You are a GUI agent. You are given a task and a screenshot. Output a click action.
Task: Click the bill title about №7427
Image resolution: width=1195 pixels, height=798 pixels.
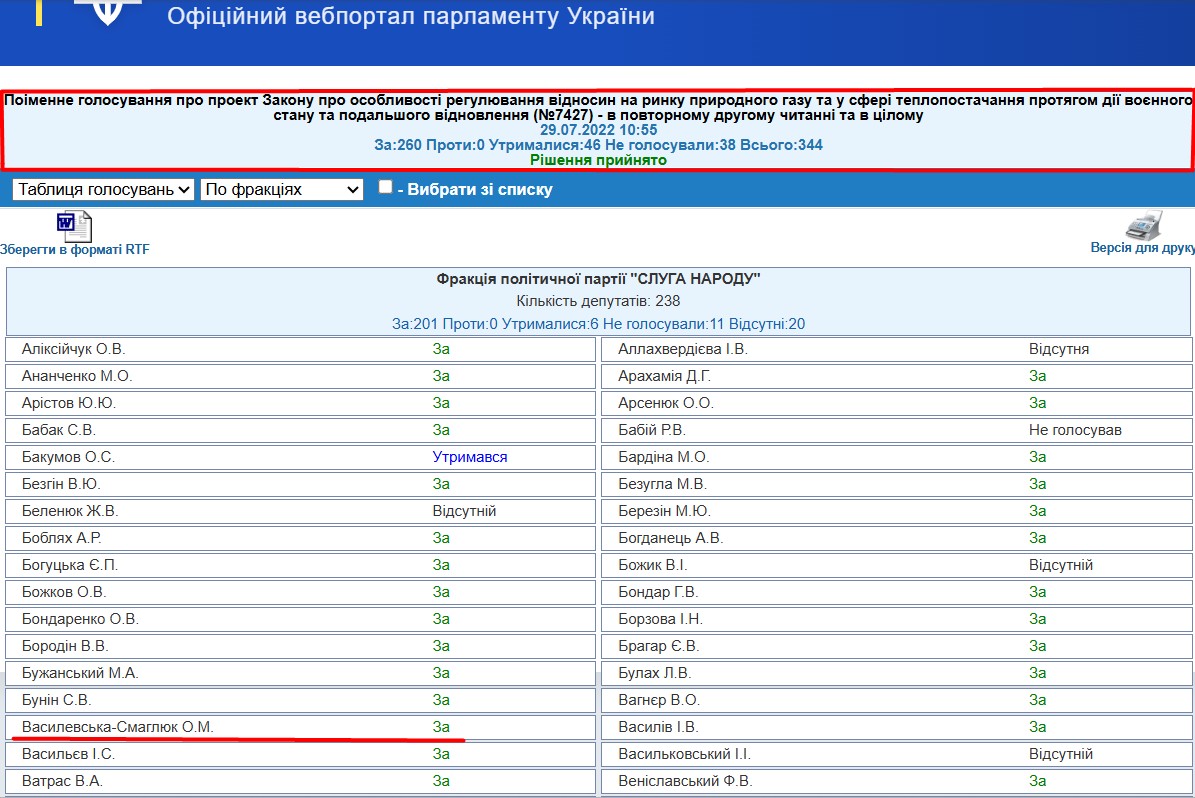598,107
